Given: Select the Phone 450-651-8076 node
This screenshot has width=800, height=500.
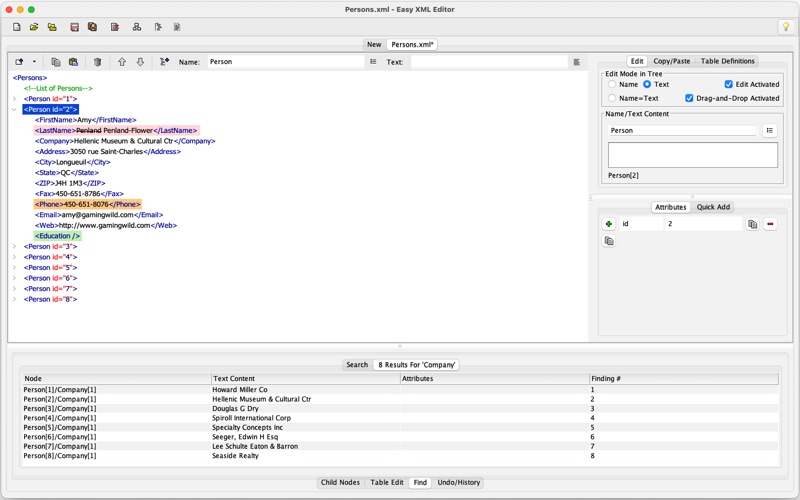Looking at the screenshot, I should (x=87, y=204).
